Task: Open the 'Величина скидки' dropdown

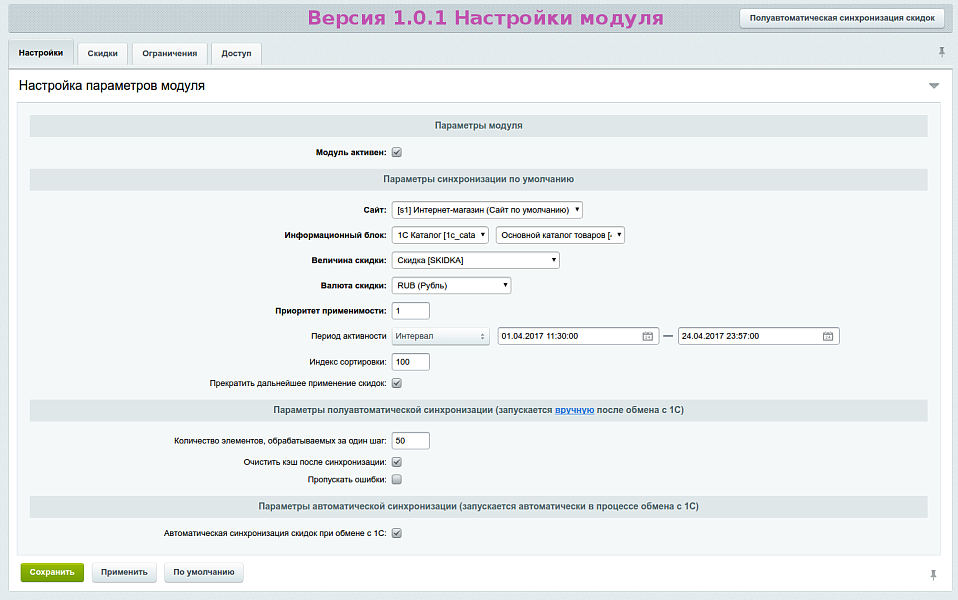Action: [x=475, y=259]
